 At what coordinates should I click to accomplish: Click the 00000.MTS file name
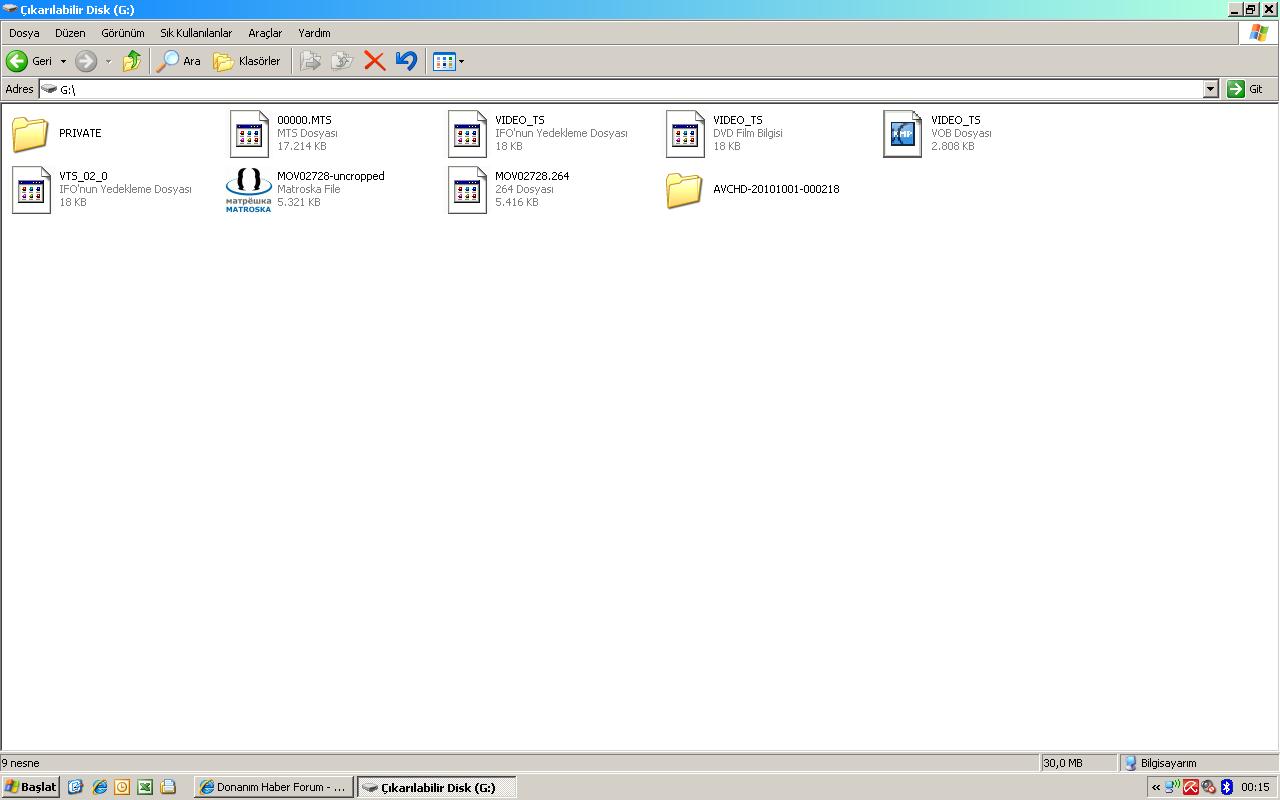(304, 120)
